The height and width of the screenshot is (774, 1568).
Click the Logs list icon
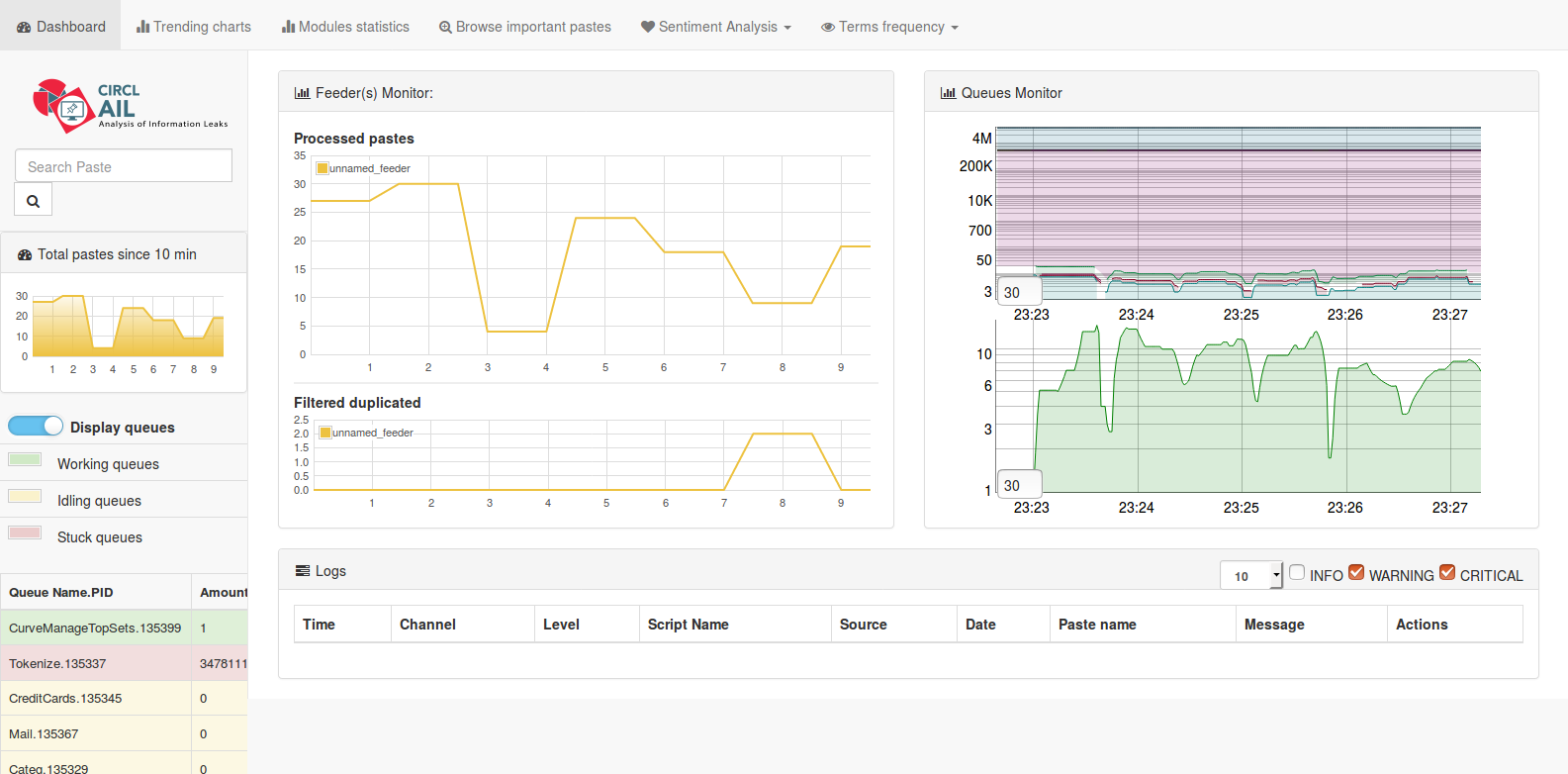[303, 571]
